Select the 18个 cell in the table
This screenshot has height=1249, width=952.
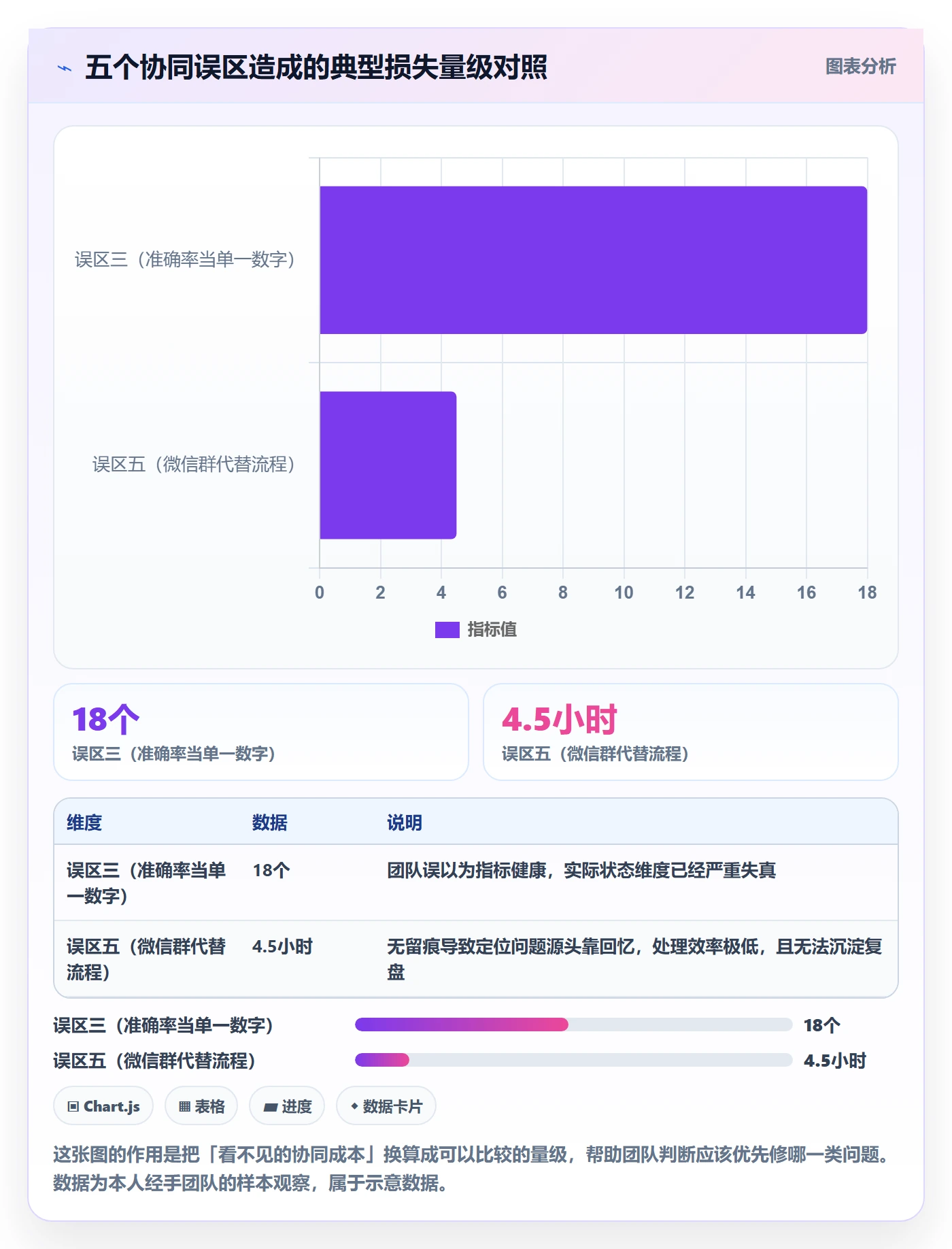(x=271, y=870)
